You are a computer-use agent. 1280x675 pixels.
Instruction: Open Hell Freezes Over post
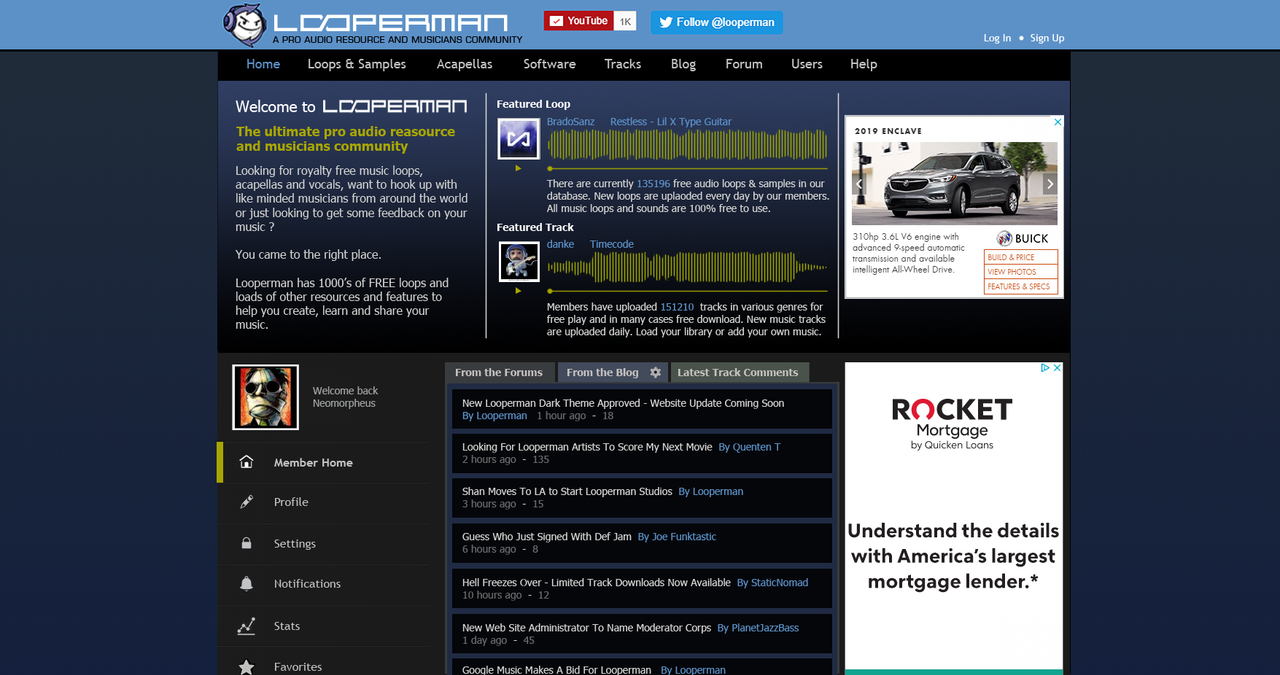click(x=596, y=582)
